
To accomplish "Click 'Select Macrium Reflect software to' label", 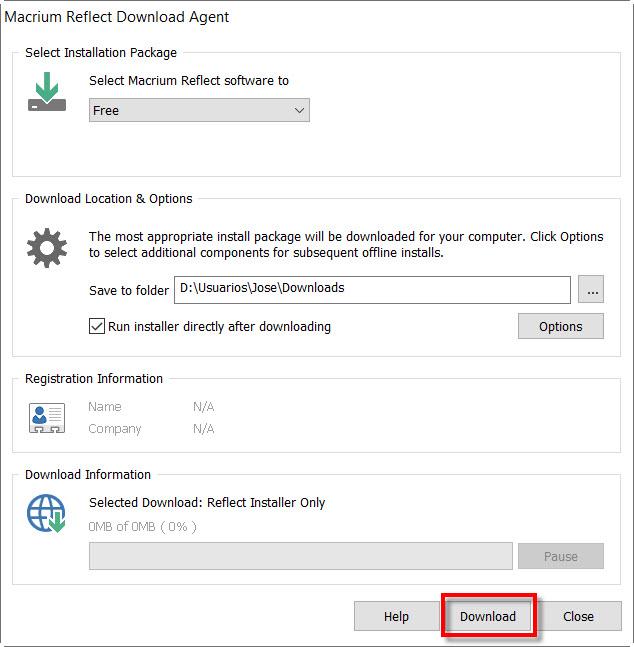I will 189,80.
